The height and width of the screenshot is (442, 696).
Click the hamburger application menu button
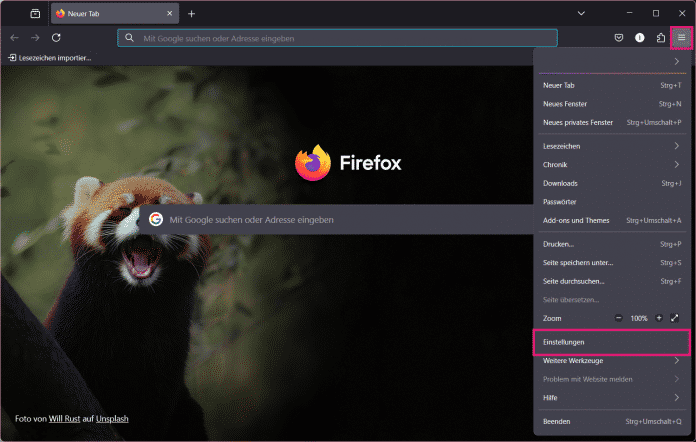(x=682, y=37)
